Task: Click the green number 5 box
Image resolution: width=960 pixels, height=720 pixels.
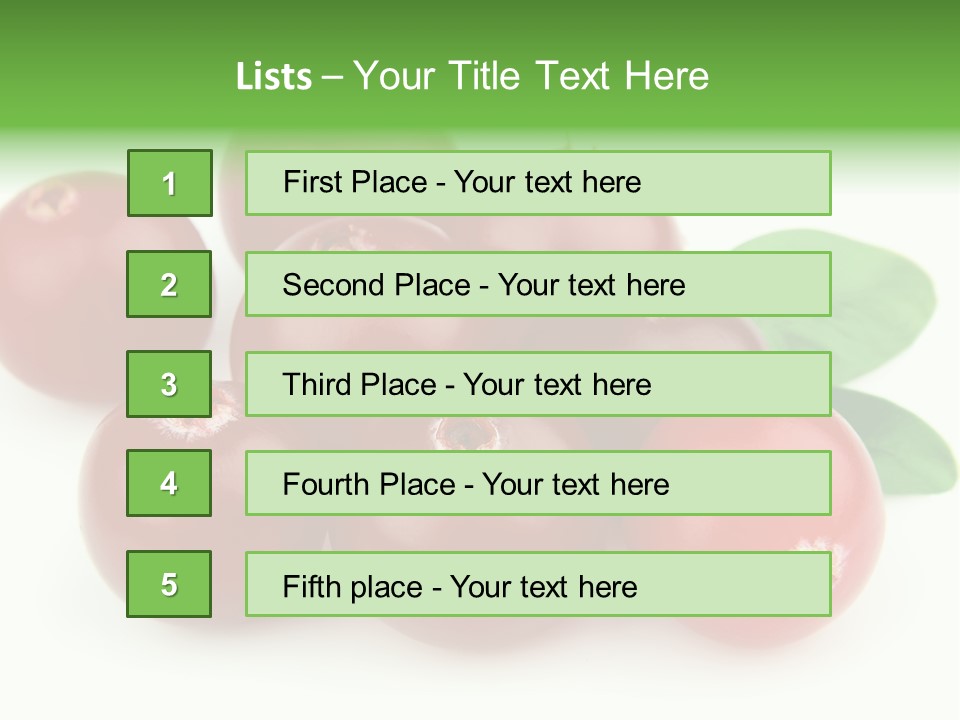Action: tap(169, 584)
